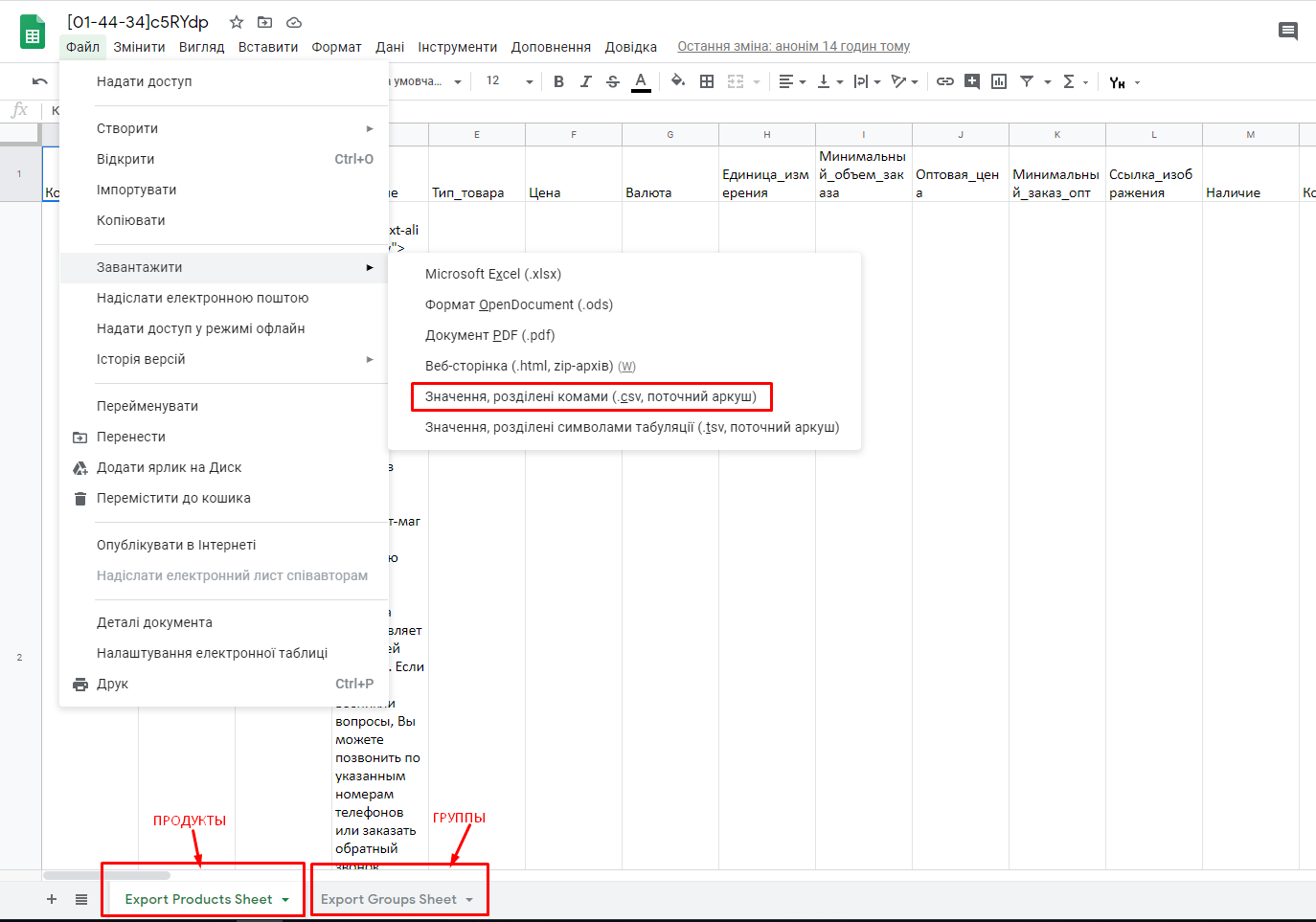Open text wrapping options
The image size is (1316, 922).
867,81
